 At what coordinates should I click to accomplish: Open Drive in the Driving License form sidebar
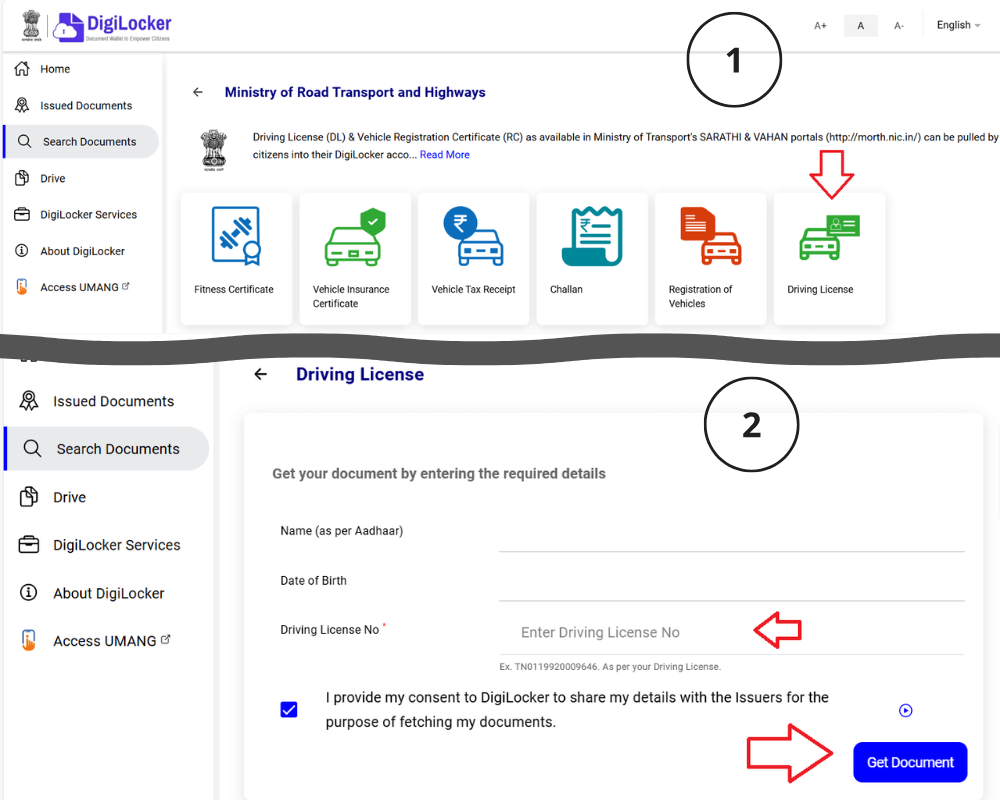(x=53, y=497)
